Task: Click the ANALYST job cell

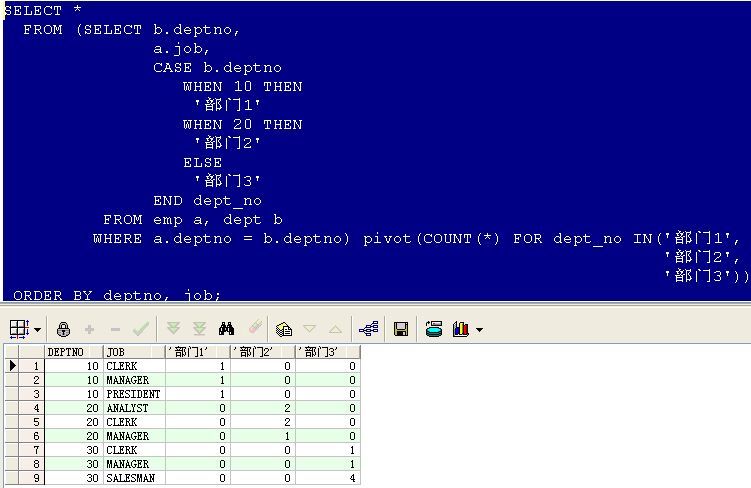Action: 134,408
